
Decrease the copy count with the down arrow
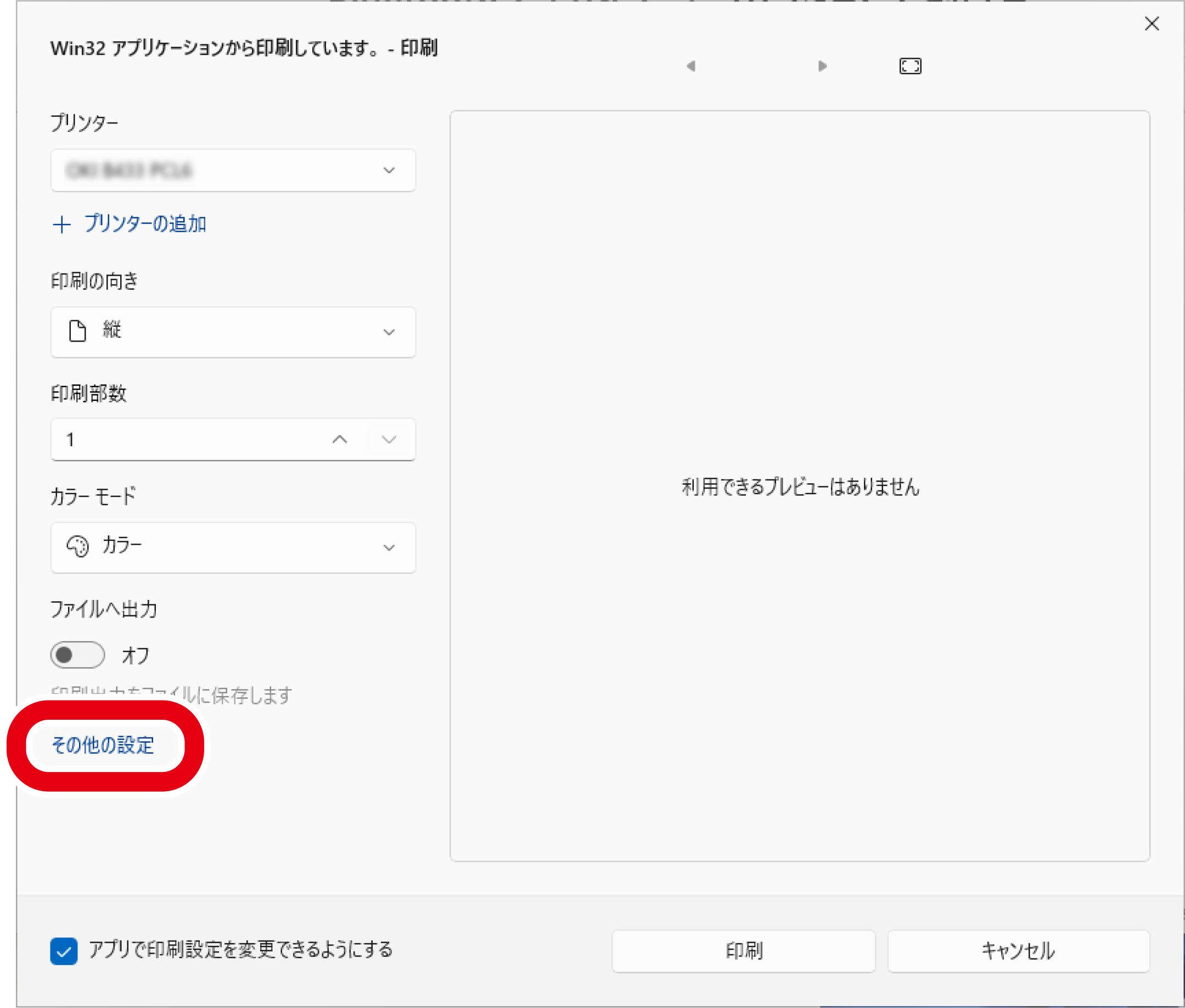point(389,439)
